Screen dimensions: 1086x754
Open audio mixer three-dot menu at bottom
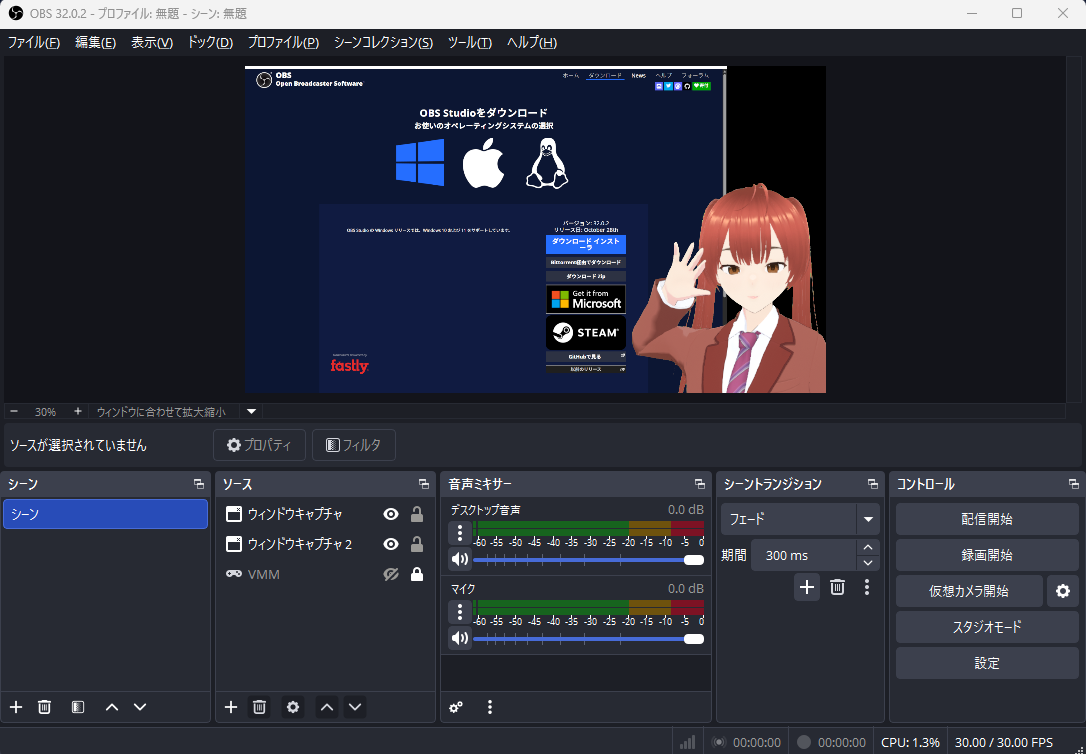490,707
